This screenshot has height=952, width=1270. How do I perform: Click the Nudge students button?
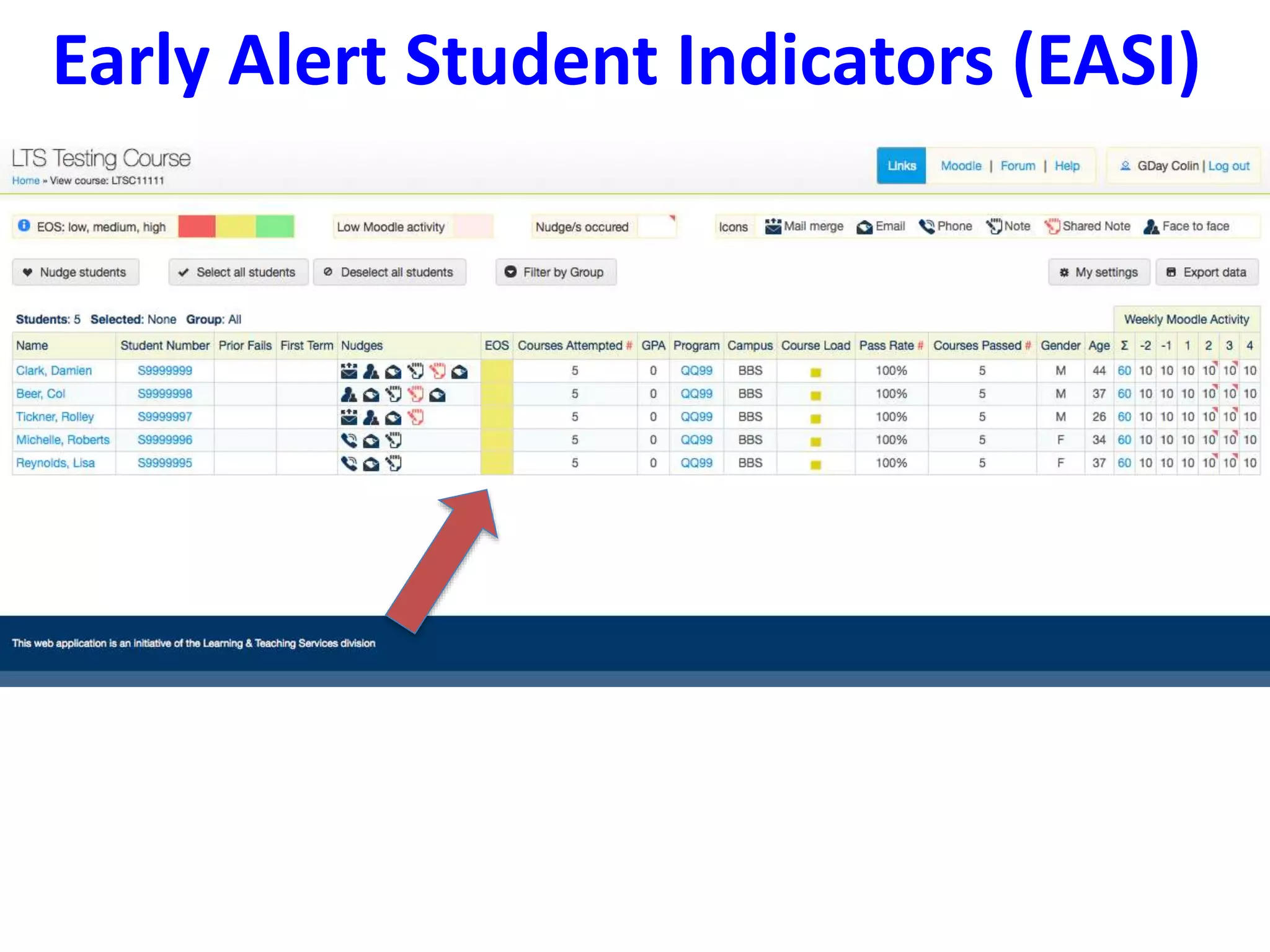(76, 272)
